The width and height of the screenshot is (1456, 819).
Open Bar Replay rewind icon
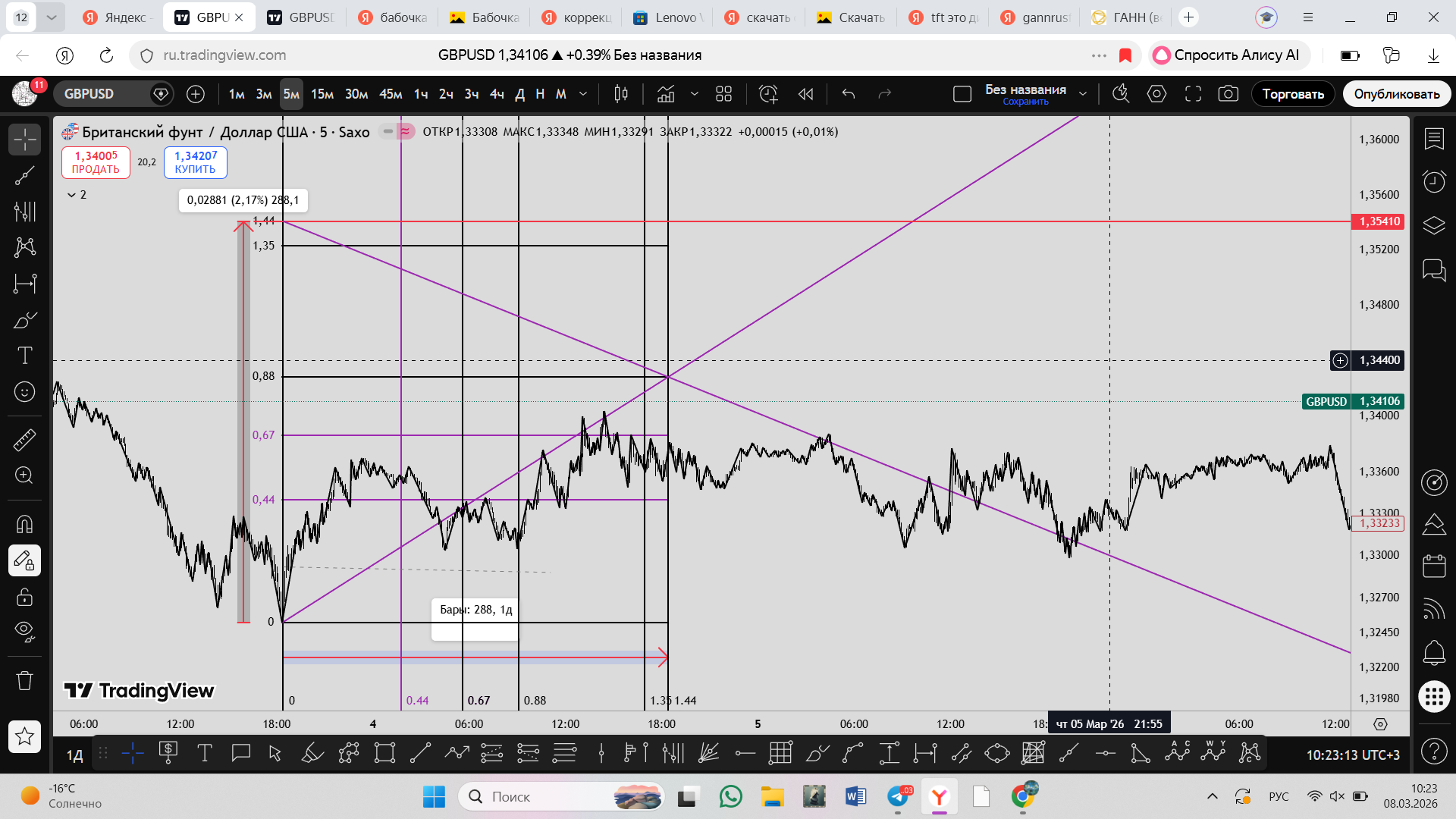click(805, 94)
